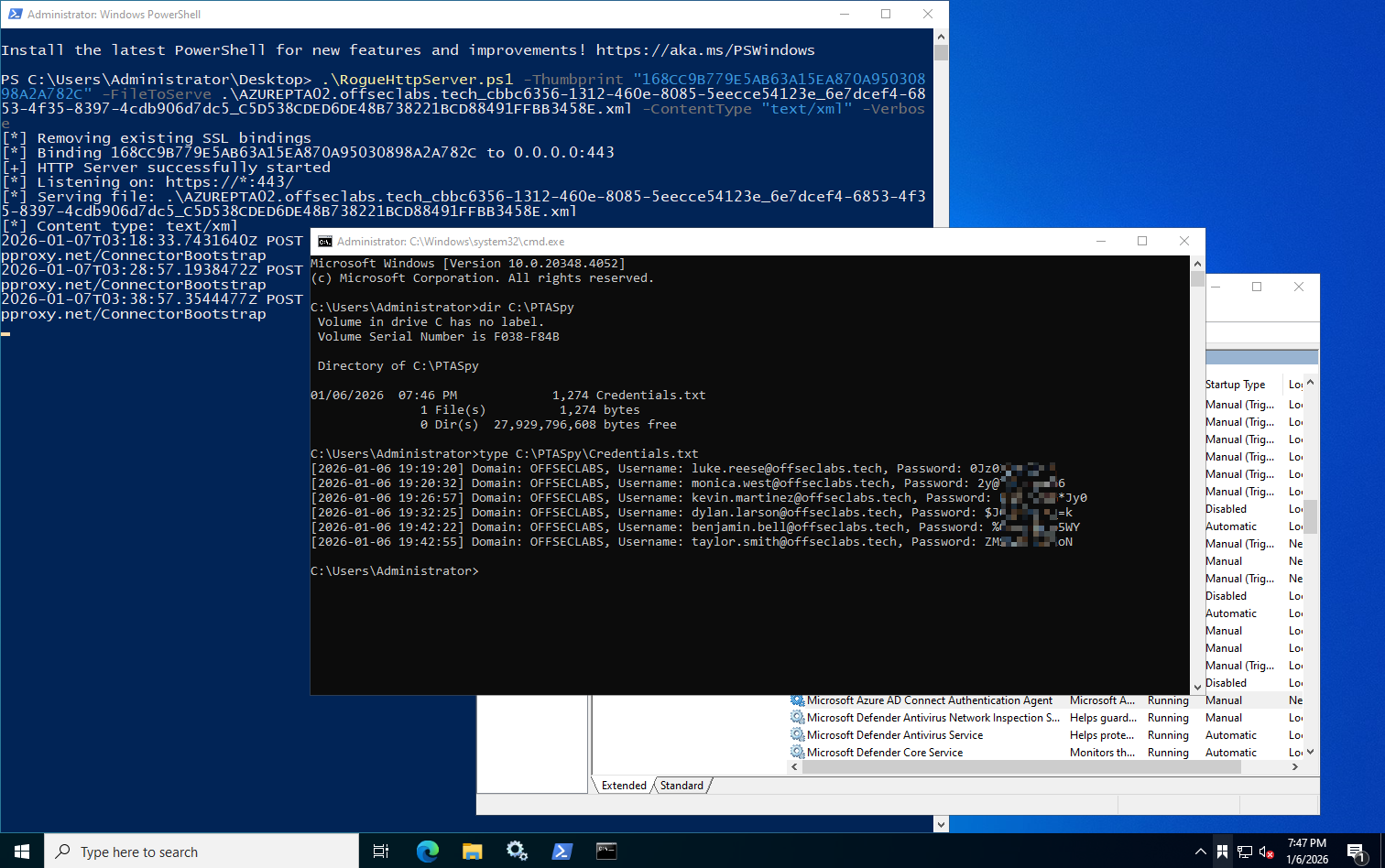Viewport: 1385px width, 868px height.
Task: Click Running status of Azure AD Connect Agent
Action: tap(1168, 700)
